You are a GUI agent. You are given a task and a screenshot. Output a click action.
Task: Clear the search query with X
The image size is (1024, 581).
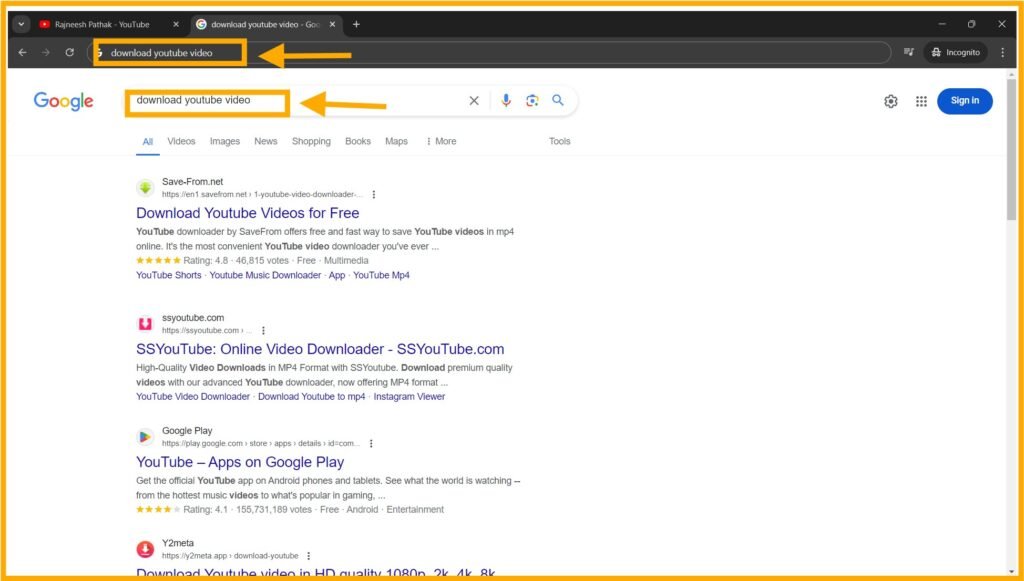pyautogui.click(x=474, y=101)
